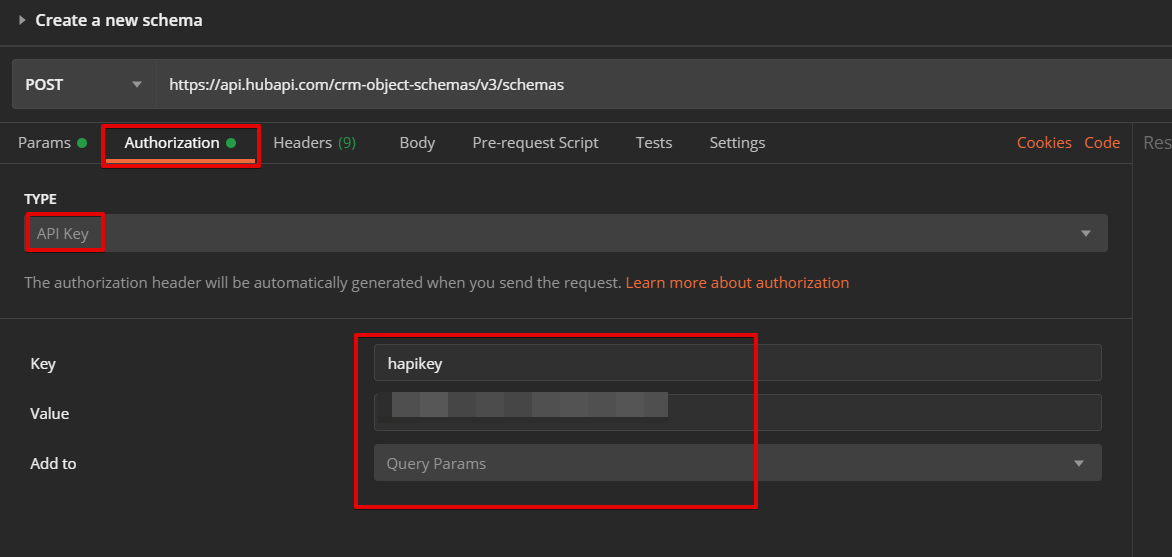Screen dimensions: 1172x557
Task: Click the Add to dropdown arrow
Action: (x=1079, y=463)
